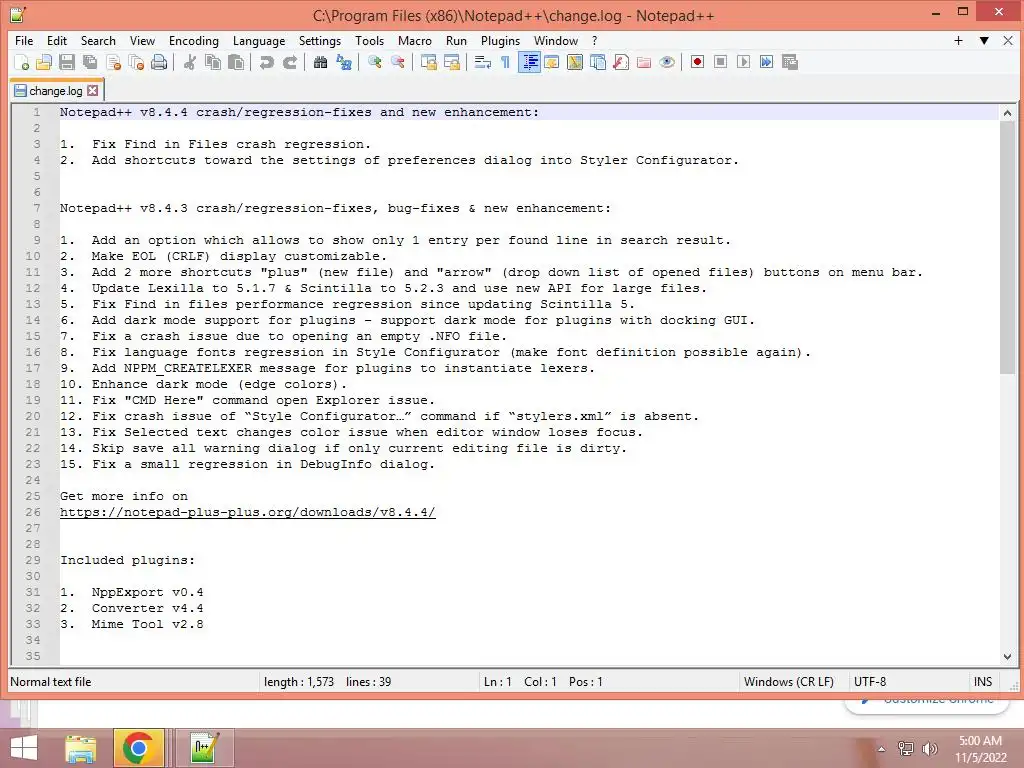Open the Define your language icon

[x=552, y=62]
